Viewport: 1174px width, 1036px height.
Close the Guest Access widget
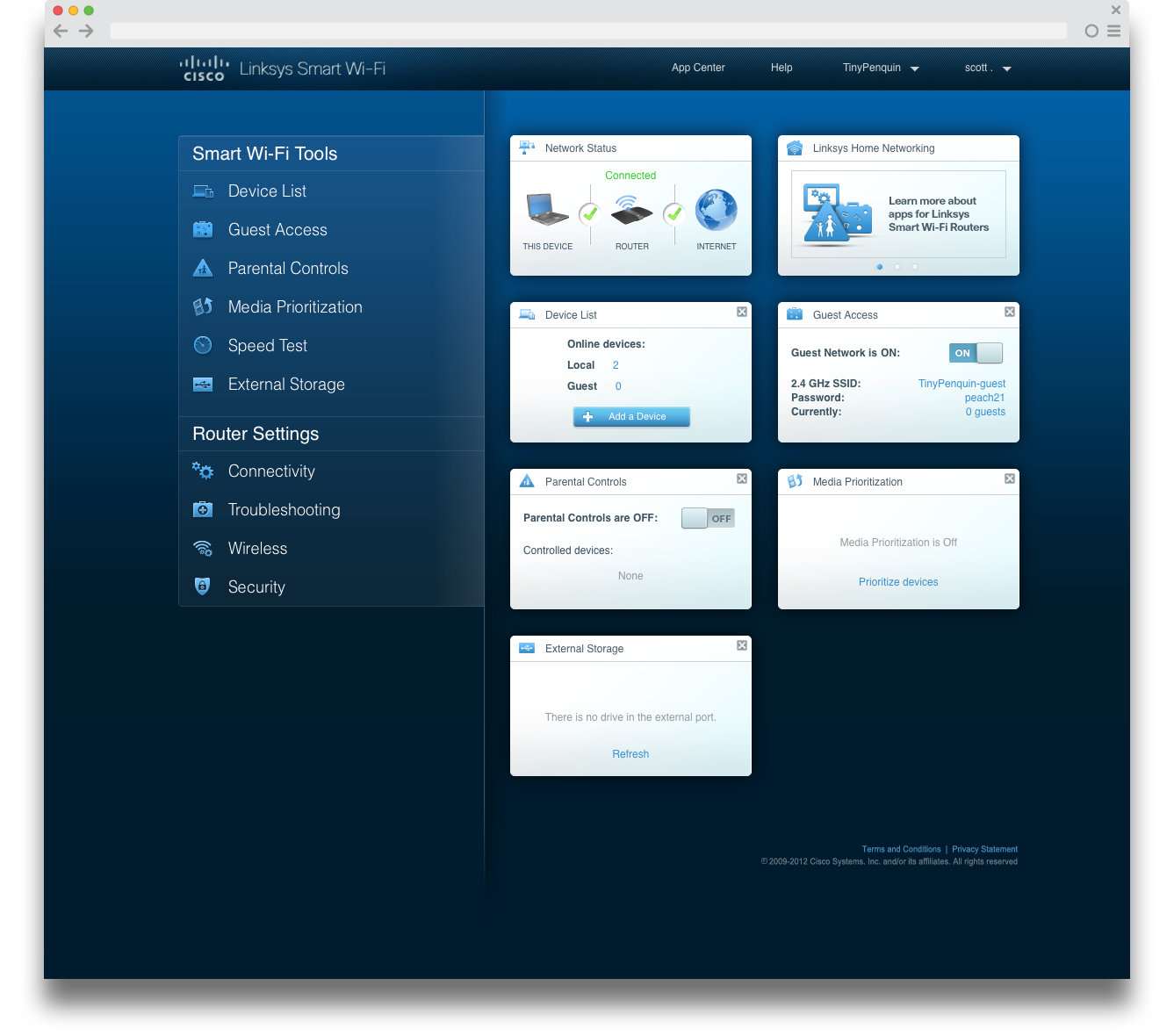click(x=1010, y=312)
